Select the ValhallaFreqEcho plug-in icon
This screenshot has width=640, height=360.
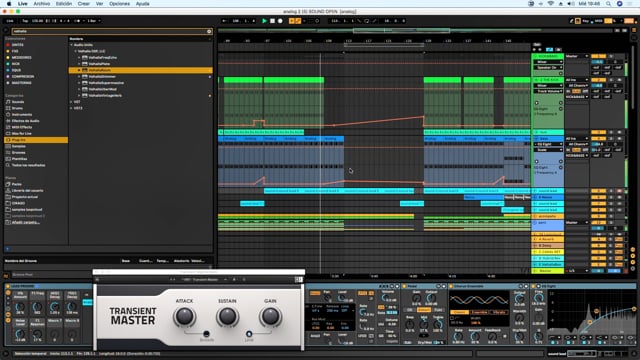click(x=85, y=58)
